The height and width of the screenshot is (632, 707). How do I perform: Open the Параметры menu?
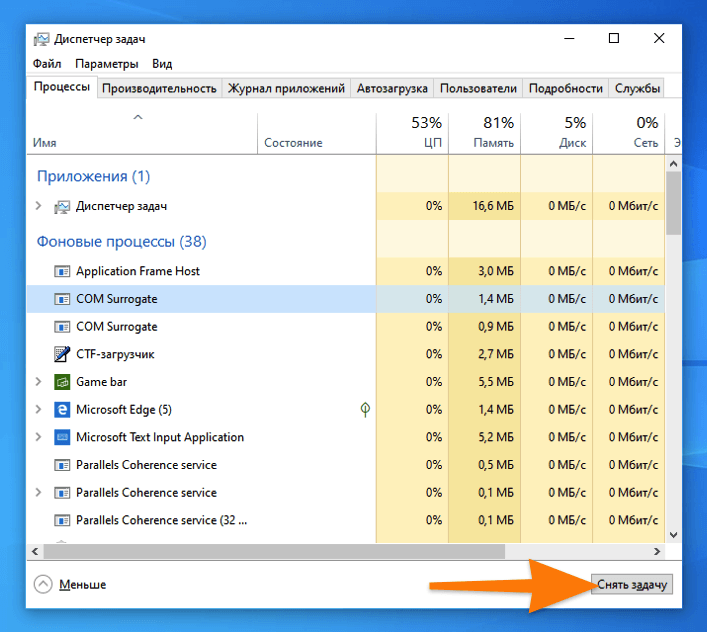pos(106,64)
